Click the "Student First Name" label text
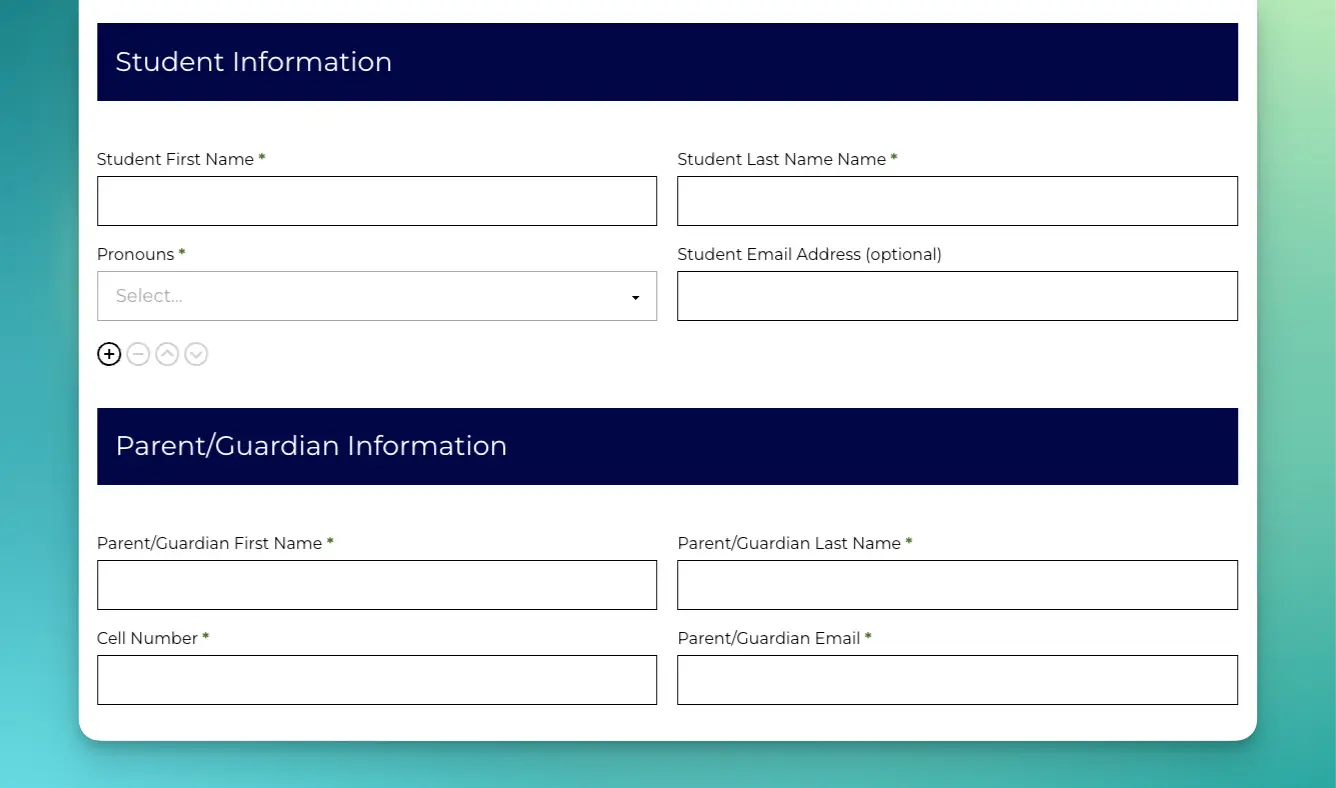This screenshot has width=1336, height=788. (x=175, y=159)
